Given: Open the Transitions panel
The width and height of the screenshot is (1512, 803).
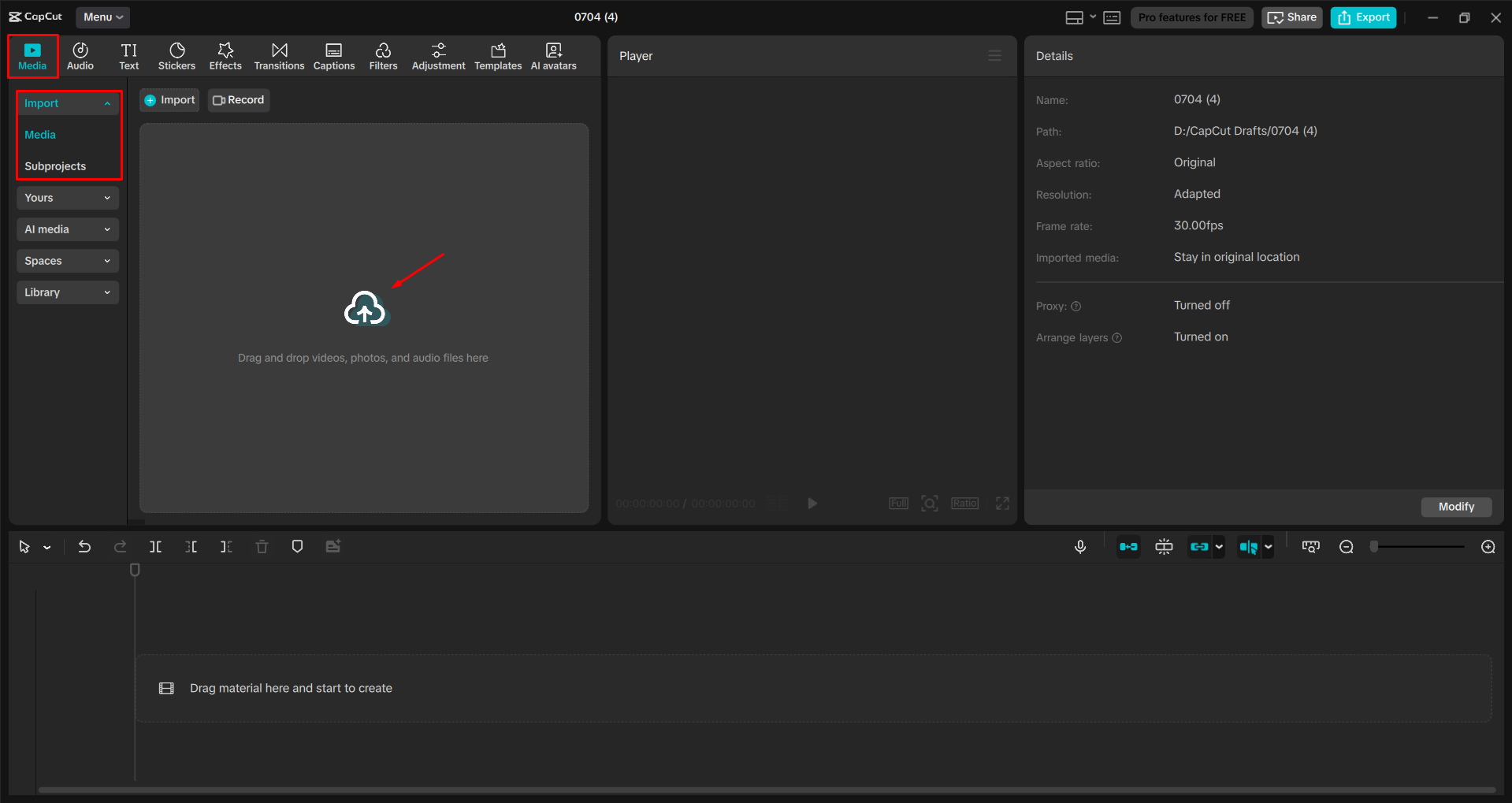Looking at the screenshot, I should 279,55.
